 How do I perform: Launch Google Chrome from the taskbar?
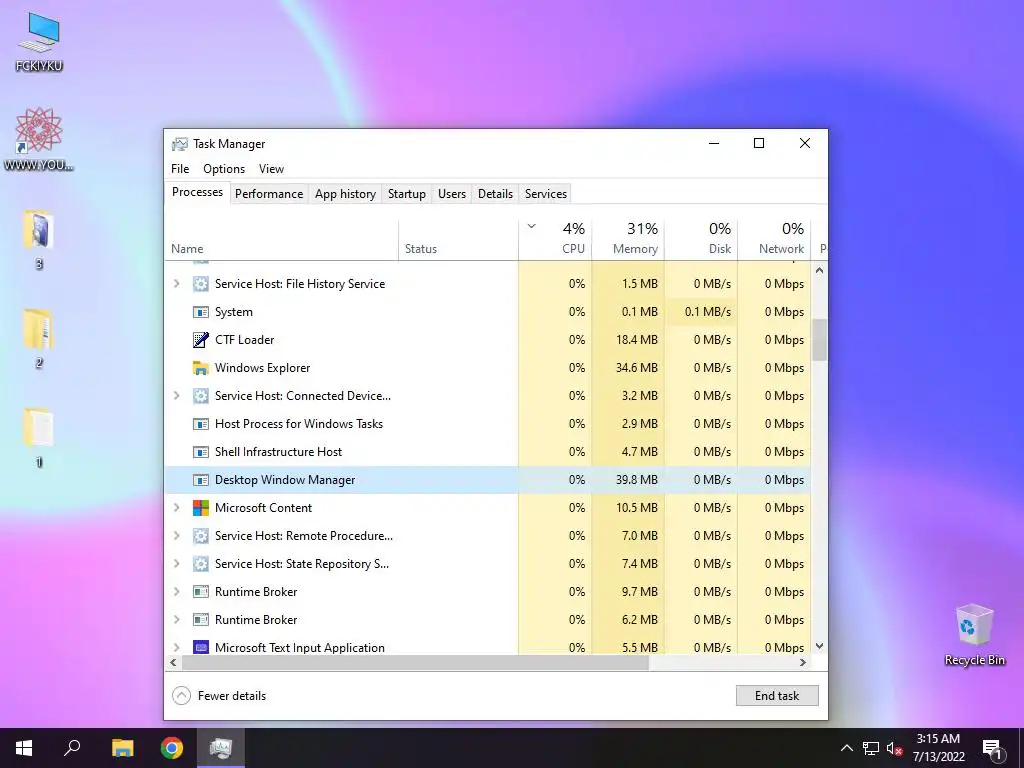172,748
